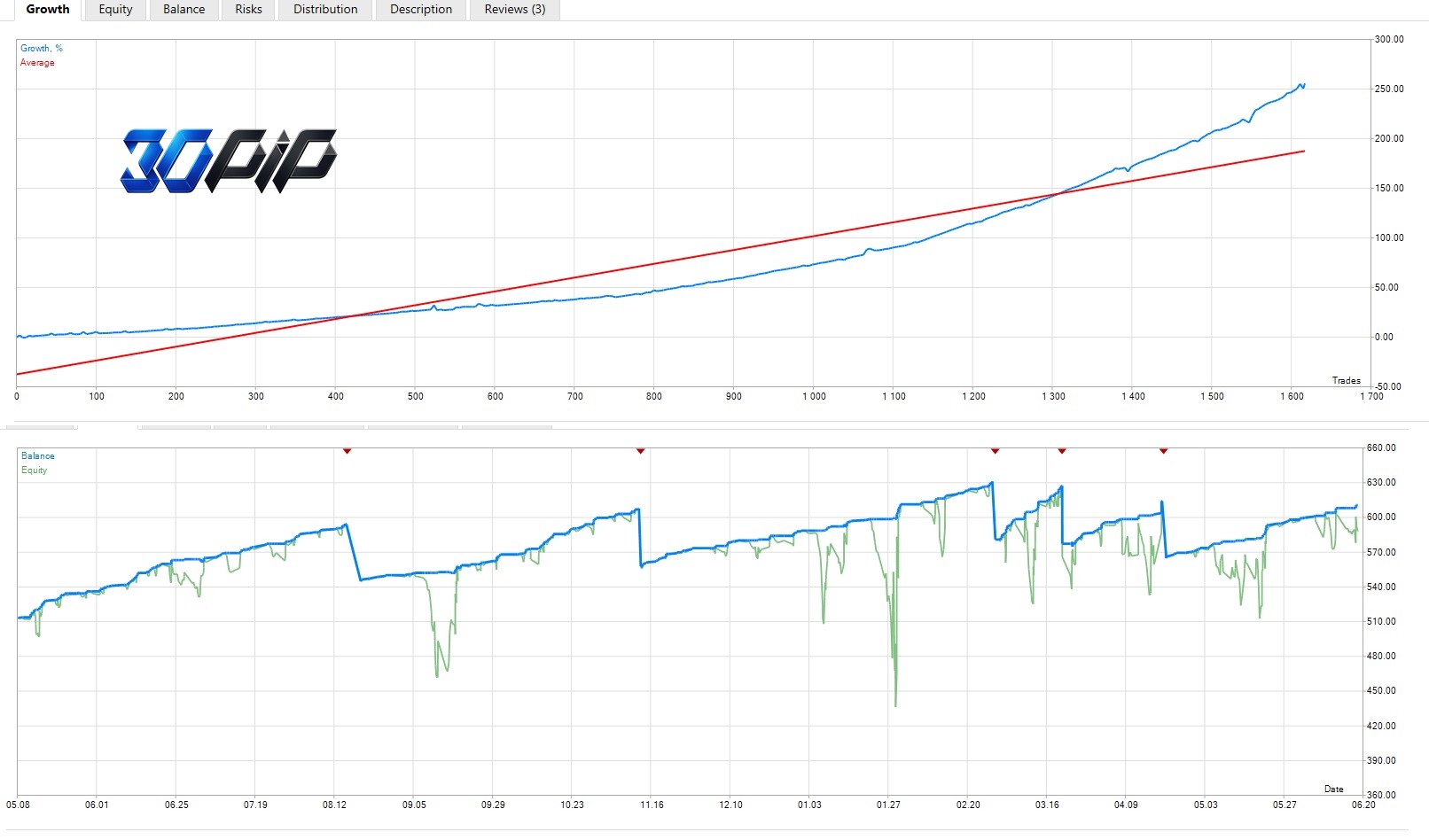
Task: Click the red average line's right endpoint
Action: click(1304, 152)
